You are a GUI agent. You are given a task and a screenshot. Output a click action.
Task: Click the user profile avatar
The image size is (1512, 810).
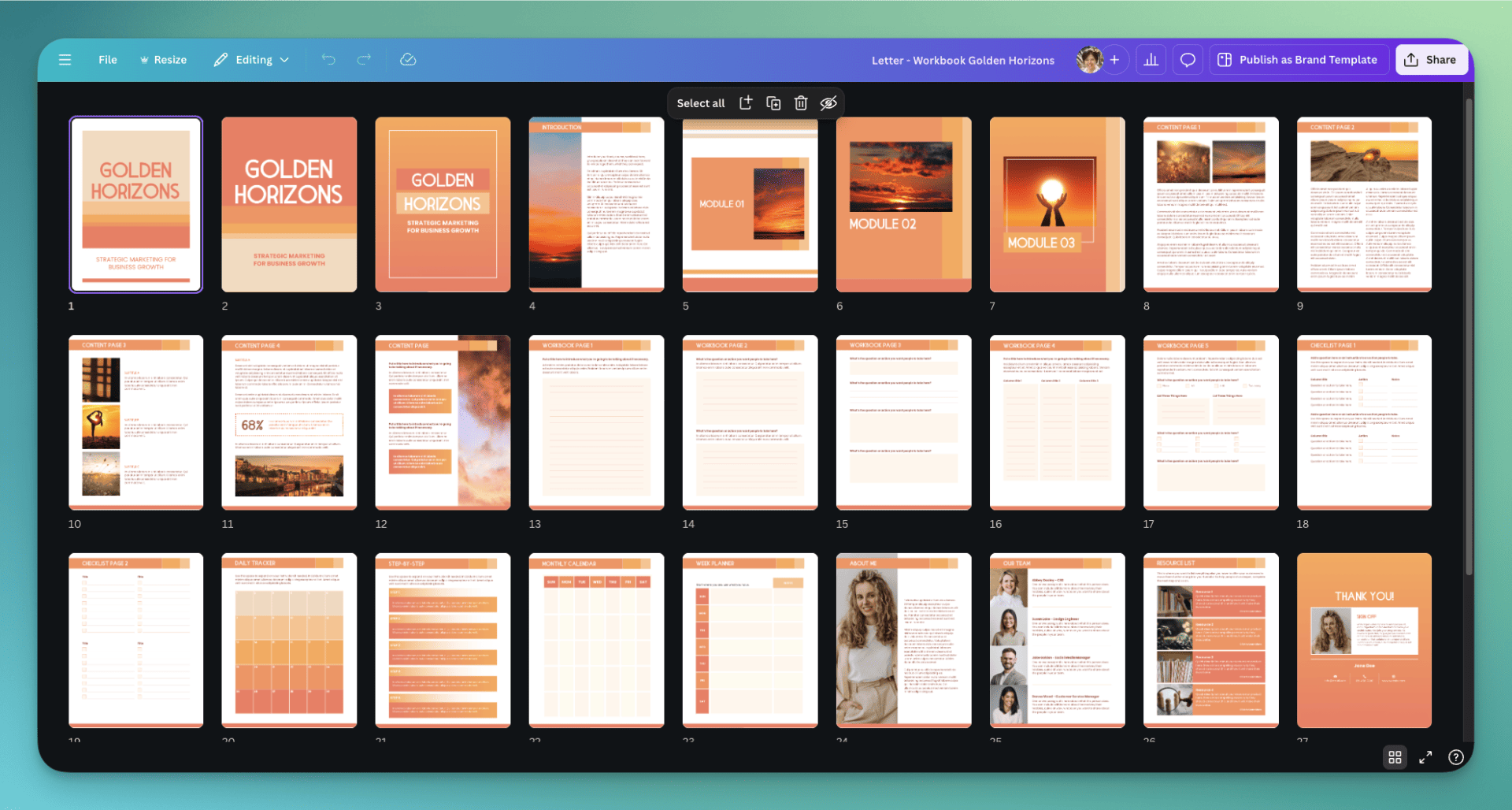click(x=1090, y=60)
